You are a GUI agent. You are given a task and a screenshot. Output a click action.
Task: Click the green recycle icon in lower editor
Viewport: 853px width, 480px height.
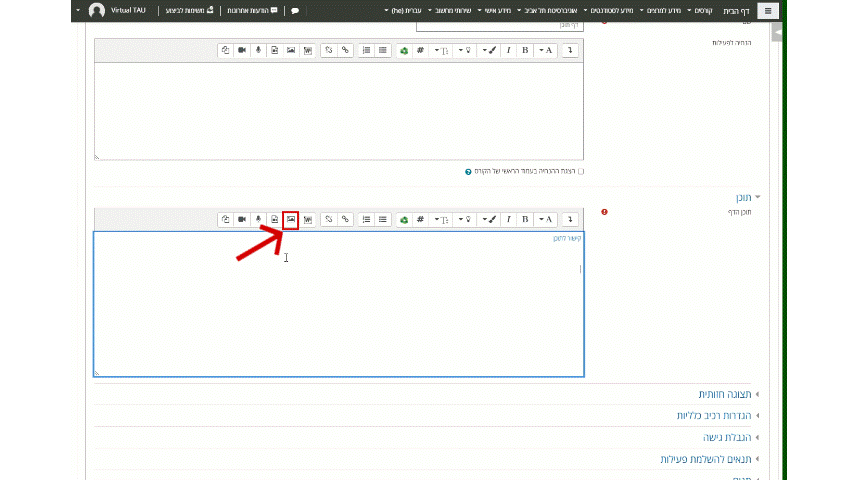pyautogui.click(x=404, y=219)
